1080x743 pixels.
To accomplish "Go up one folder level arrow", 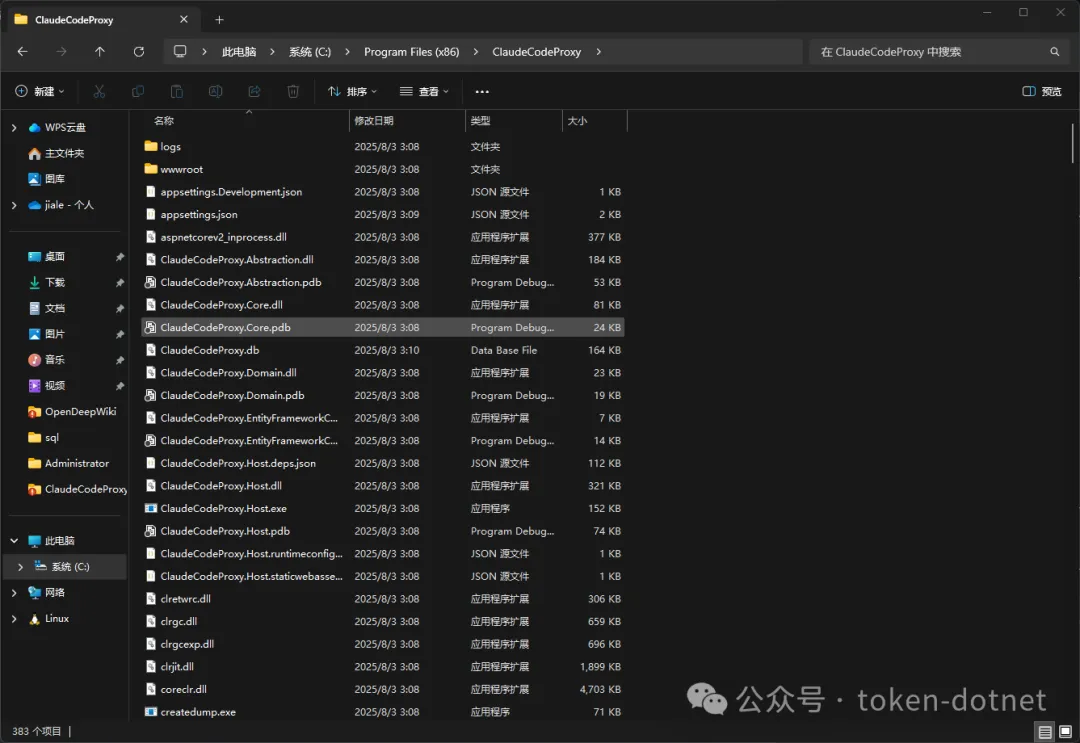I will coord(100,52).
